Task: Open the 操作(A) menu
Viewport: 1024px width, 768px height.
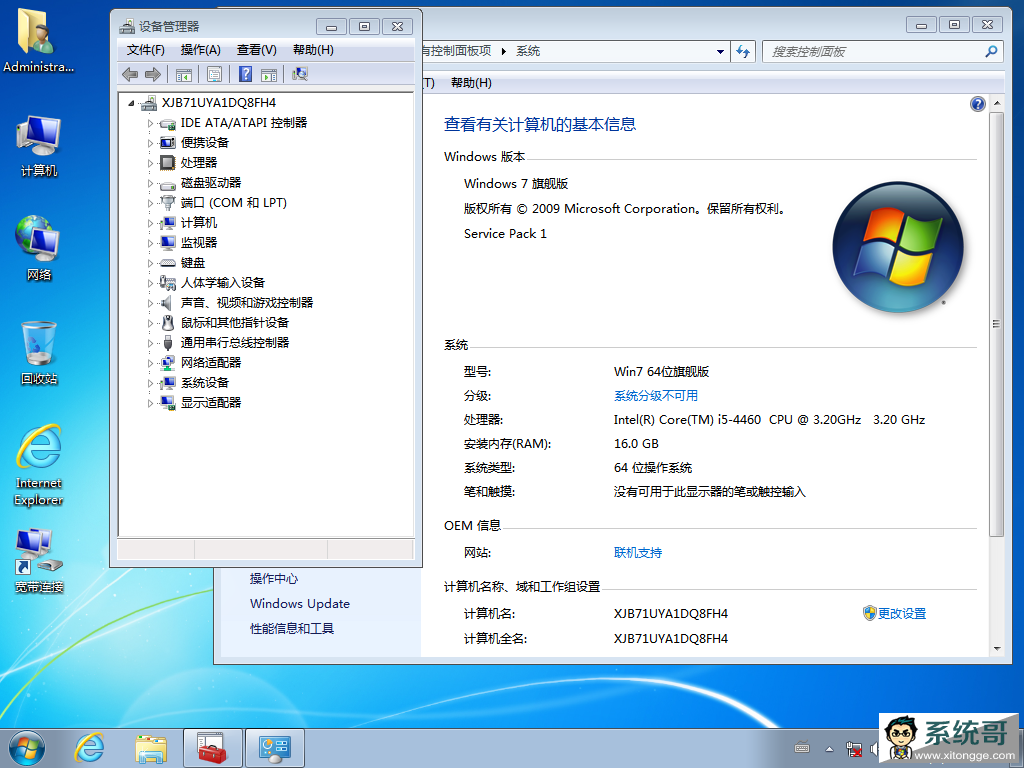Action: pyautogui.click(x=200, y=50)
